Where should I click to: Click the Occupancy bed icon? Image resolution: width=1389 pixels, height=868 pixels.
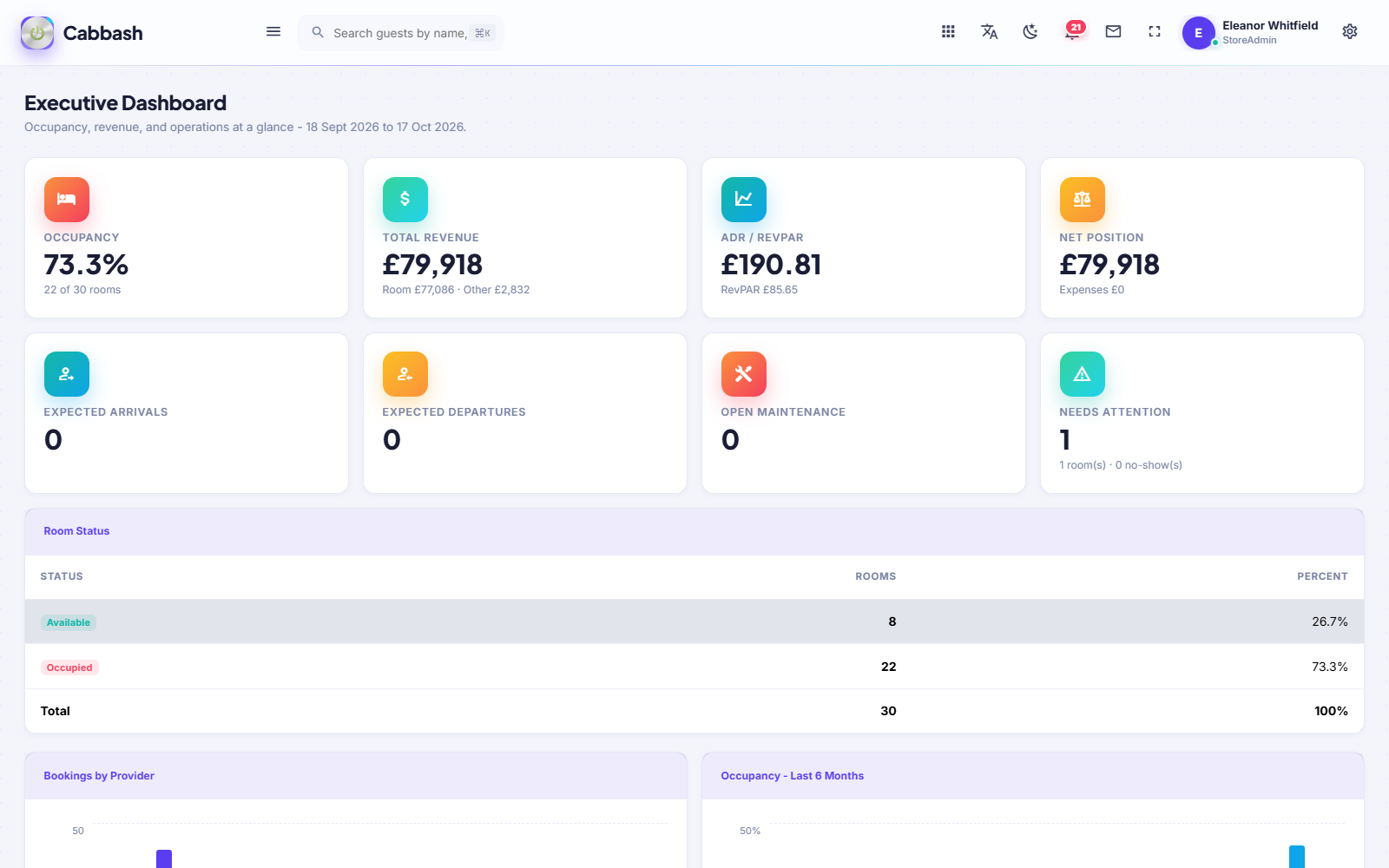pyautogui.click(x=67, y=200)
